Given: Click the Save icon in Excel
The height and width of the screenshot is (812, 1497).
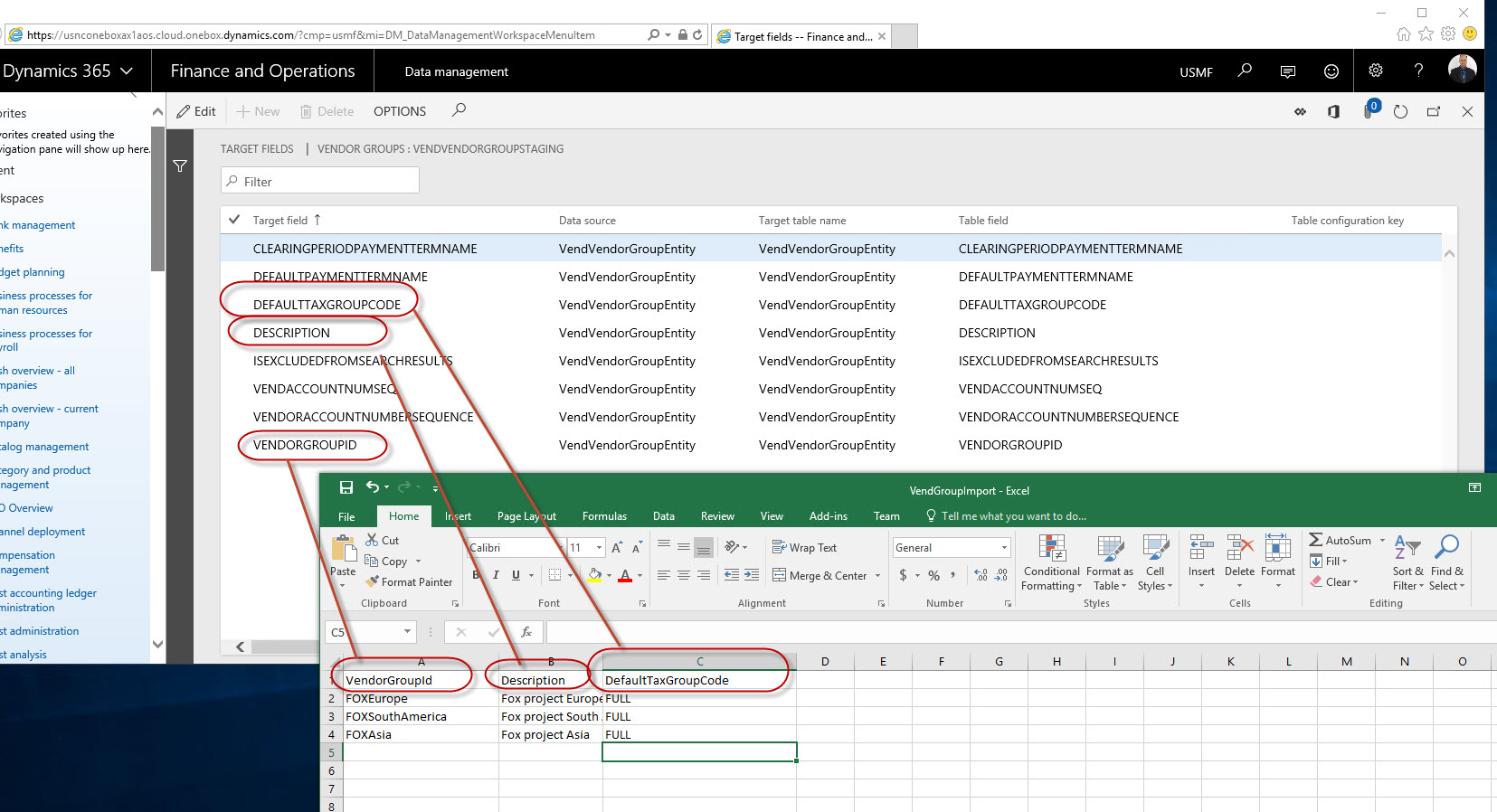Looking at the screenshot, I should pos(346,487).
